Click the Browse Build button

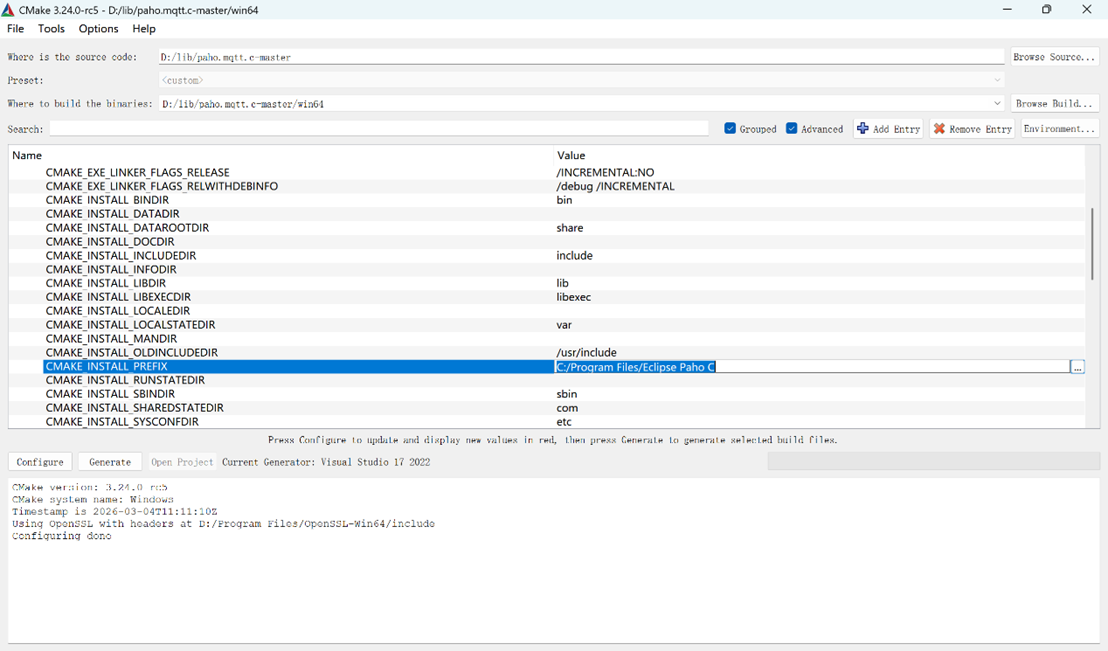(x=1054, y=104)
